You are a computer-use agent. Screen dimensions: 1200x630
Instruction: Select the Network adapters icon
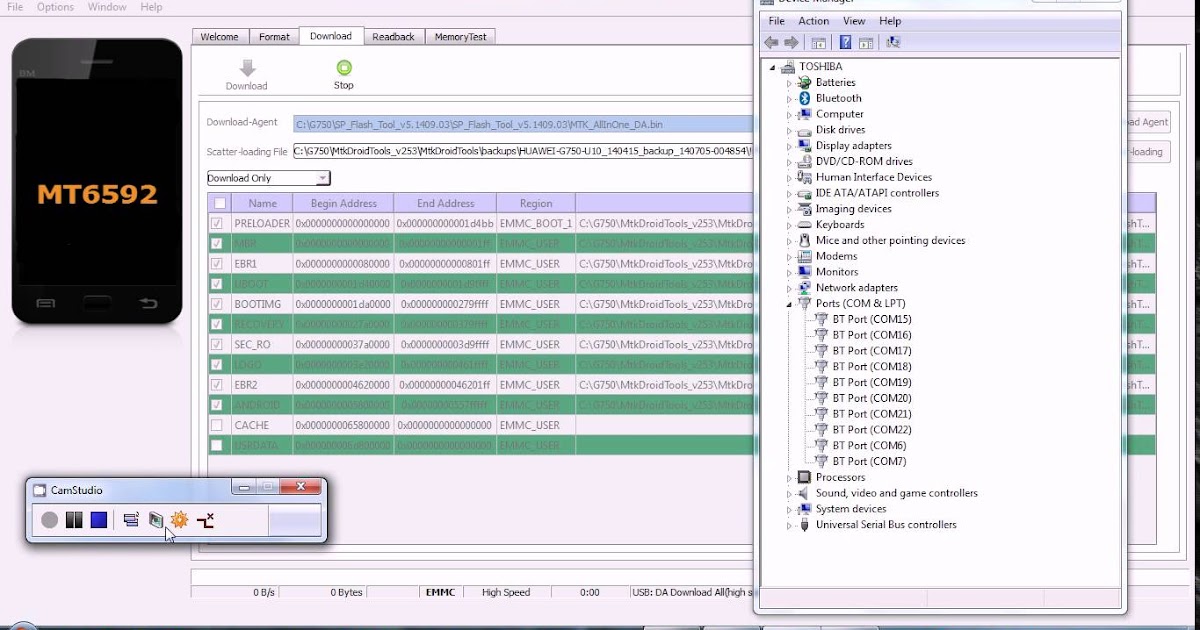pyautogui.click(x=804, y=287)
